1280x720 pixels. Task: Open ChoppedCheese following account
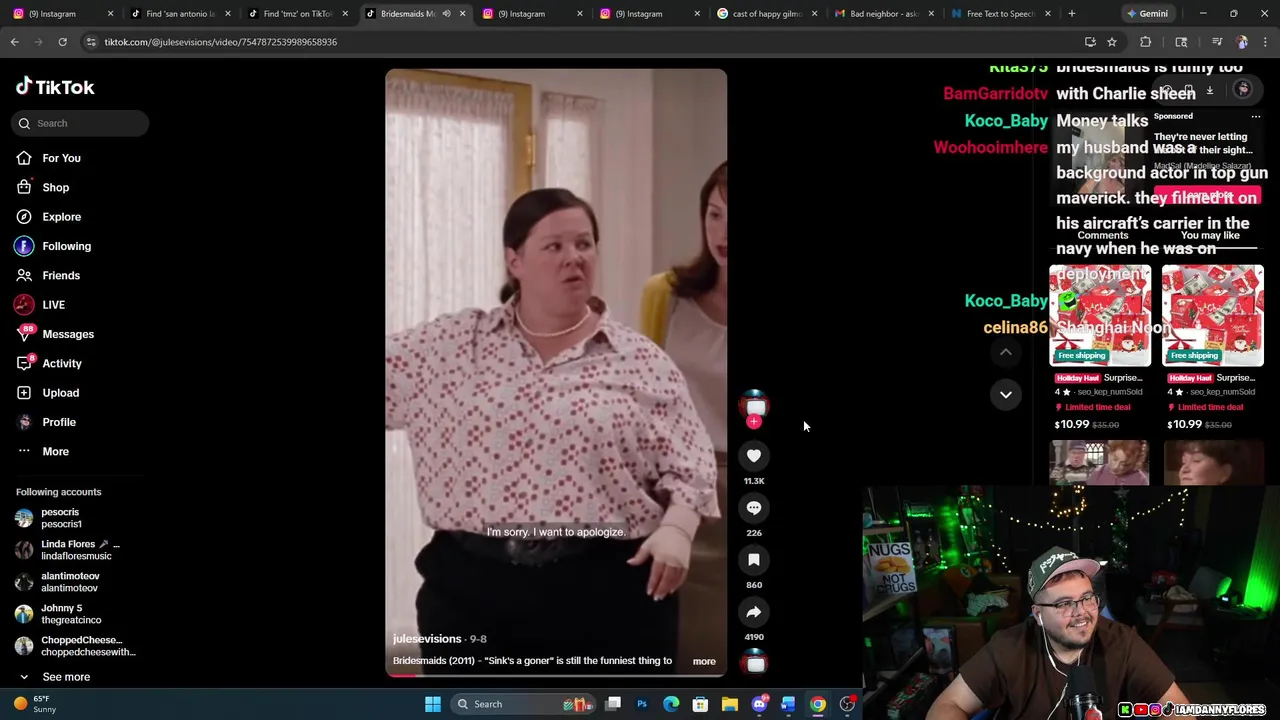pos(74,646)
